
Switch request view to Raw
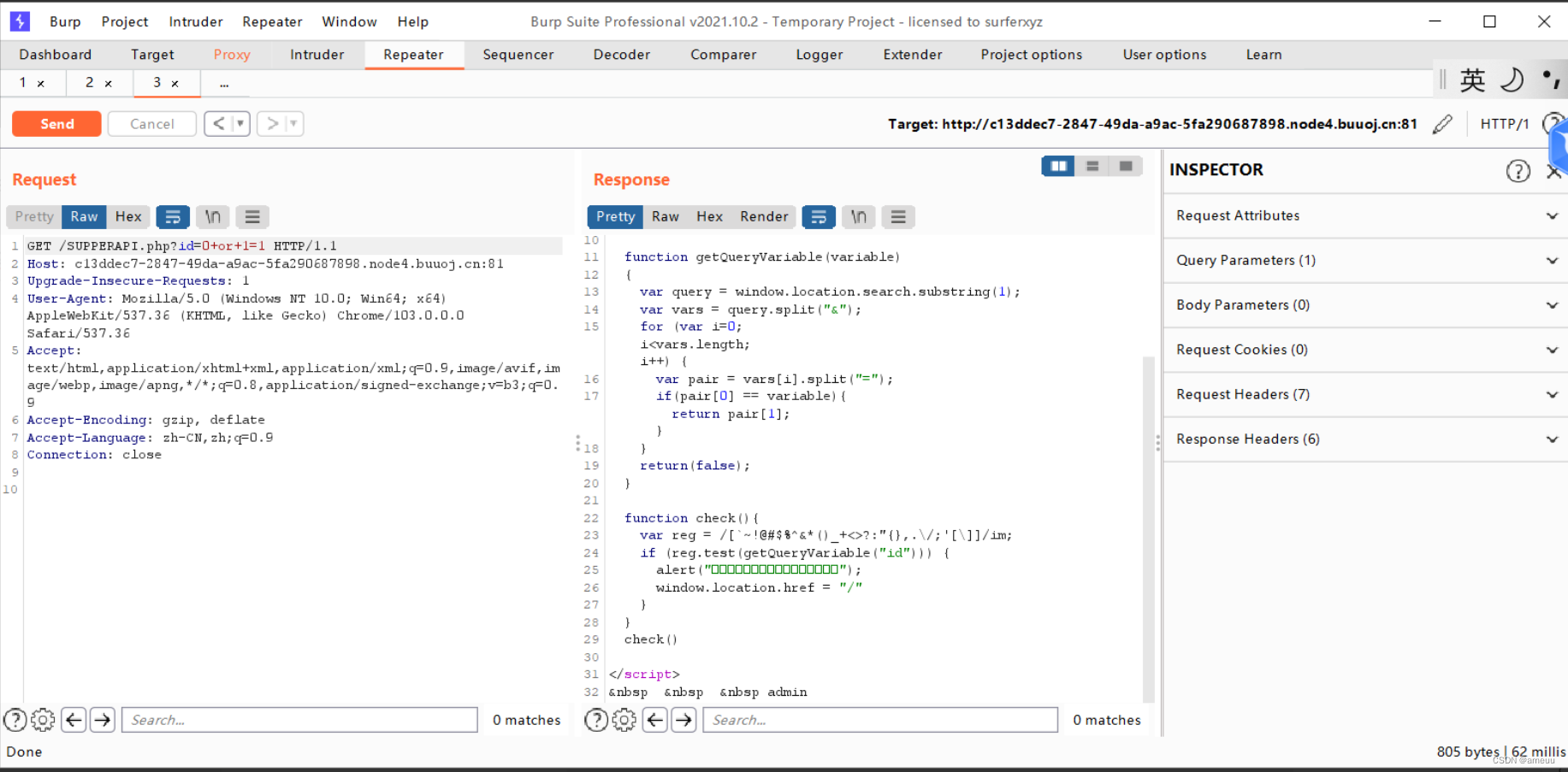click(x=84, y=217)
